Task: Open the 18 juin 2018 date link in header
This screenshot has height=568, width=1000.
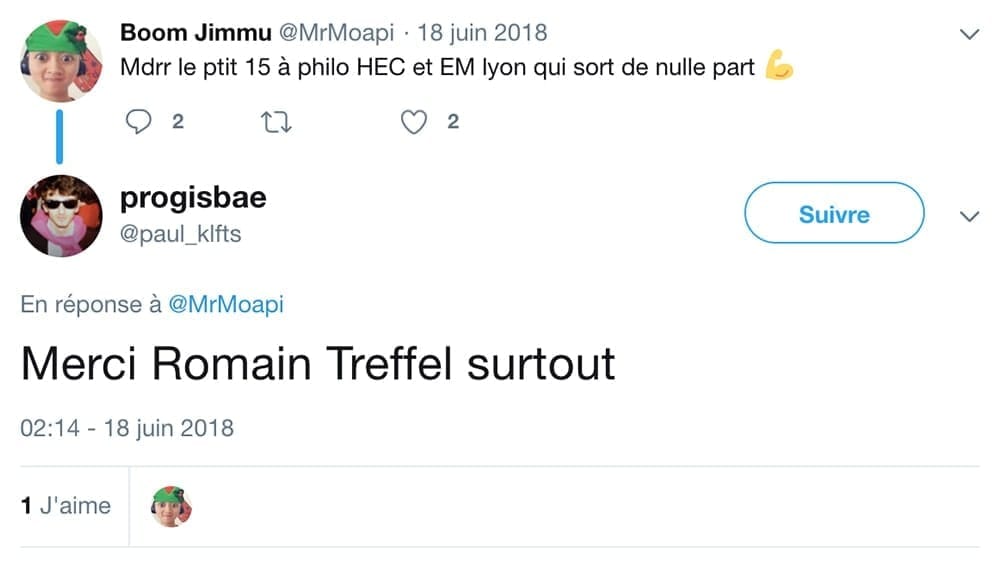Action: coord(482,32)
